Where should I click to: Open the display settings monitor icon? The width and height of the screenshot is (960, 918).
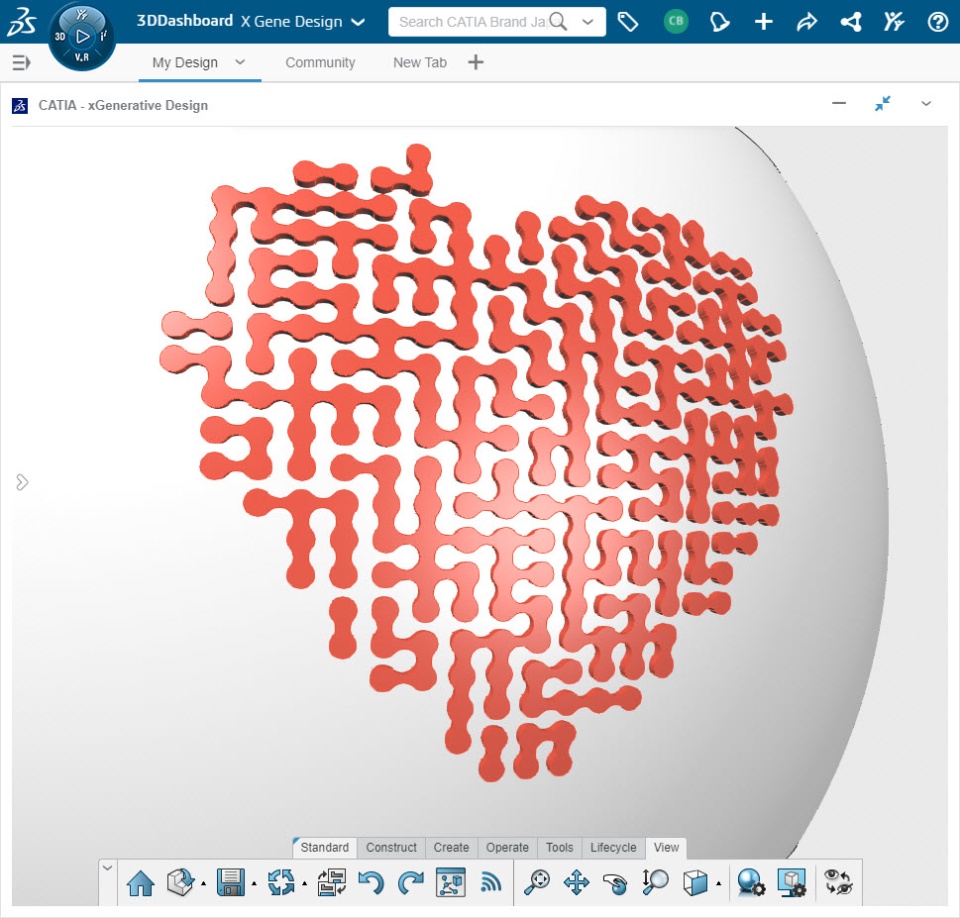coord(792,882)
